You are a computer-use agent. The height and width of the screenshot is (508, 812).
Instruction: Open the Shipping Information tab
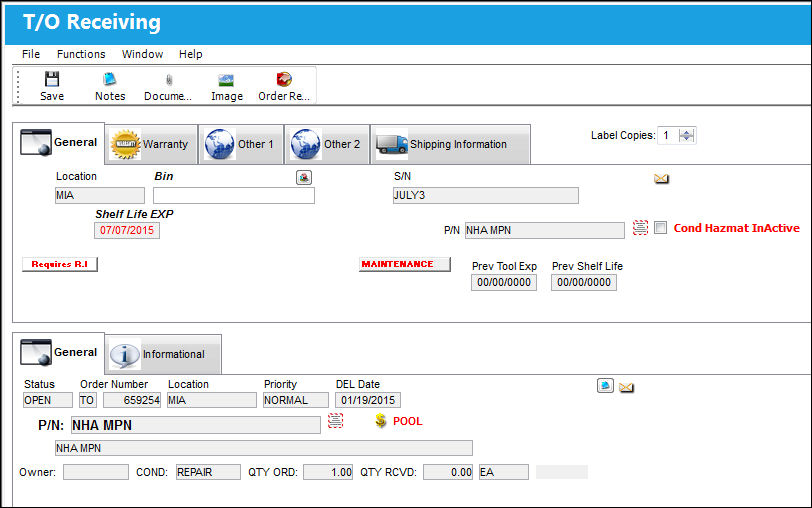point(450,144)
